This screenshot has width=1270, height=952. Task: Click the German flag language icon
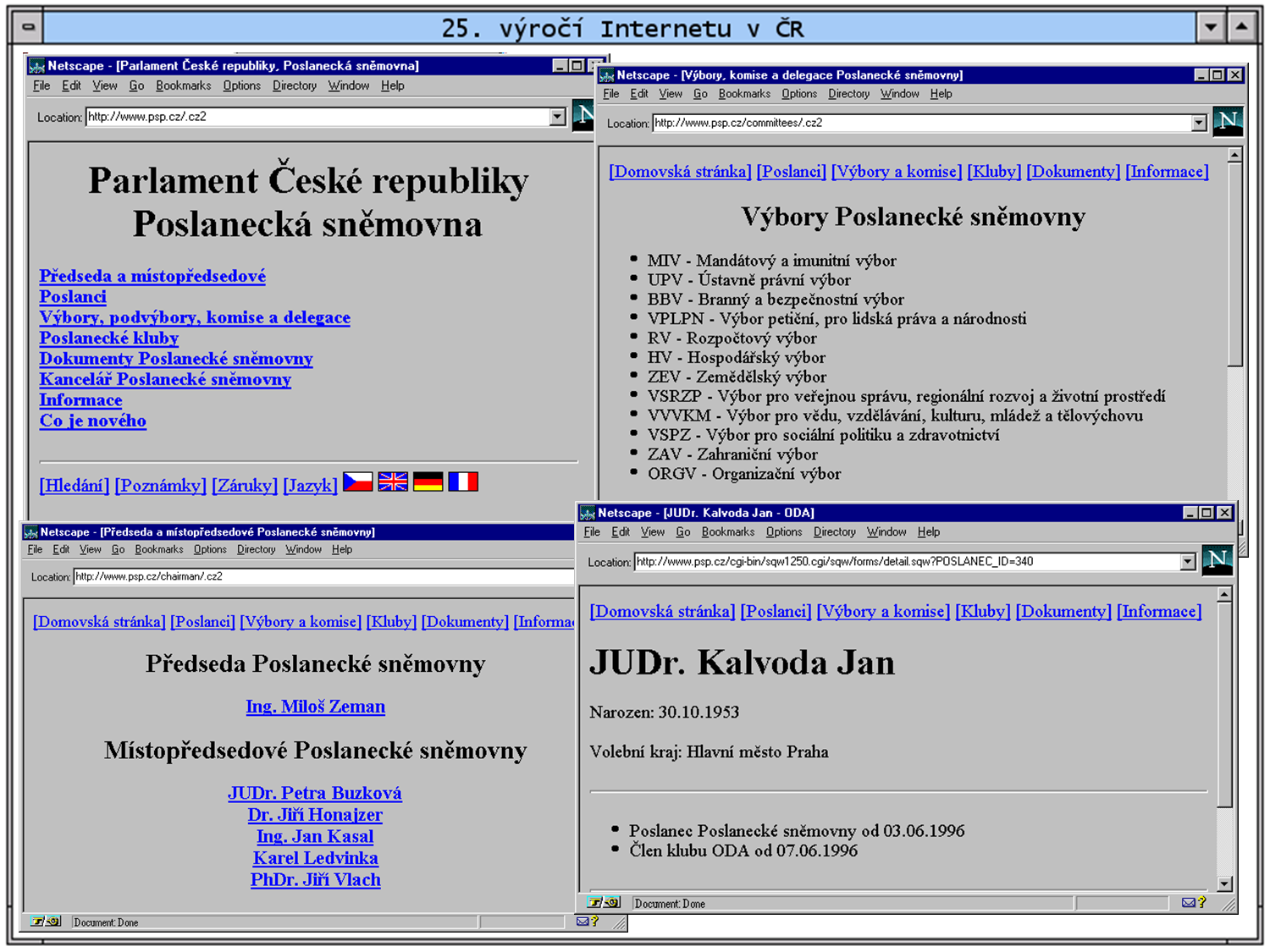click(428, 482)
